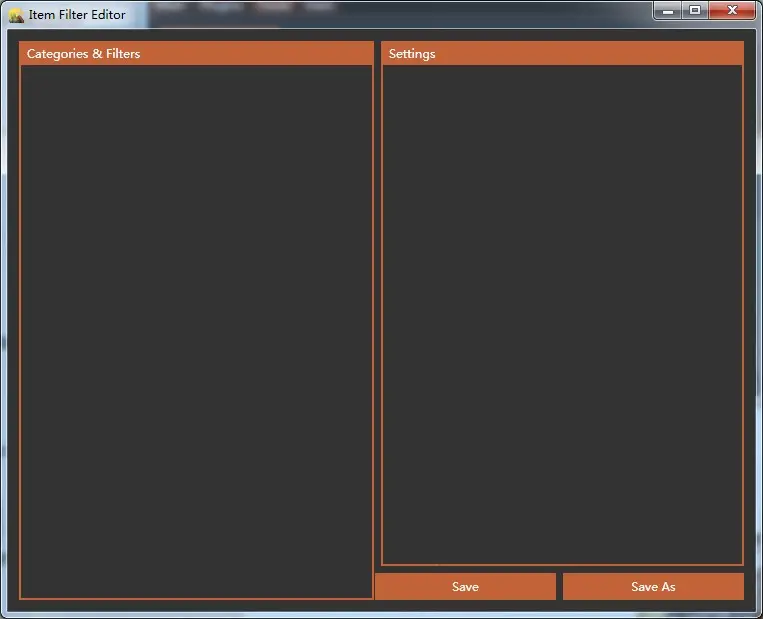
Task: Click the Item Filter Editor app icon
Action: pos(16,15)
